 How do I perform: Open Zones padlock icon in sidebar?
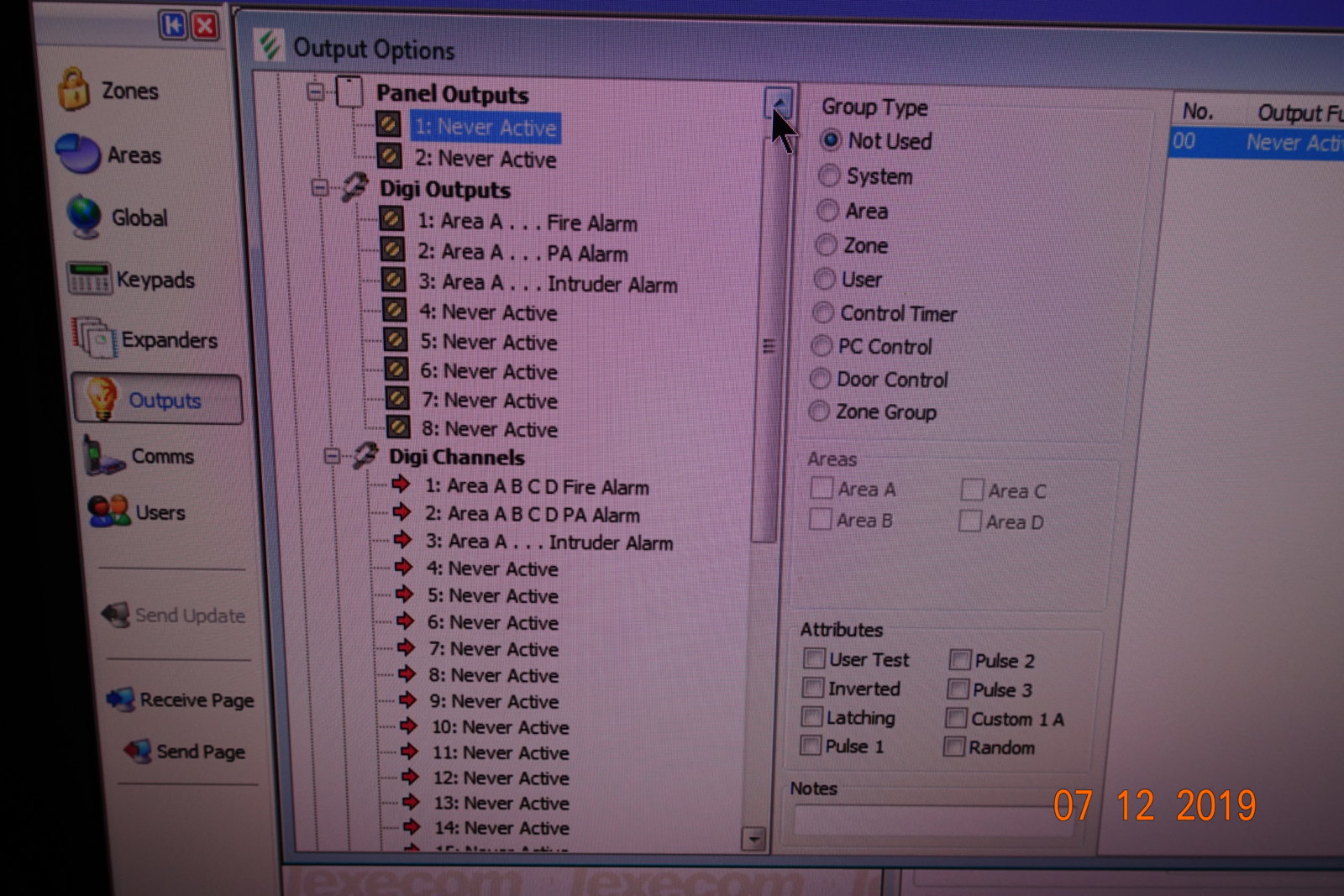(74, 89)
